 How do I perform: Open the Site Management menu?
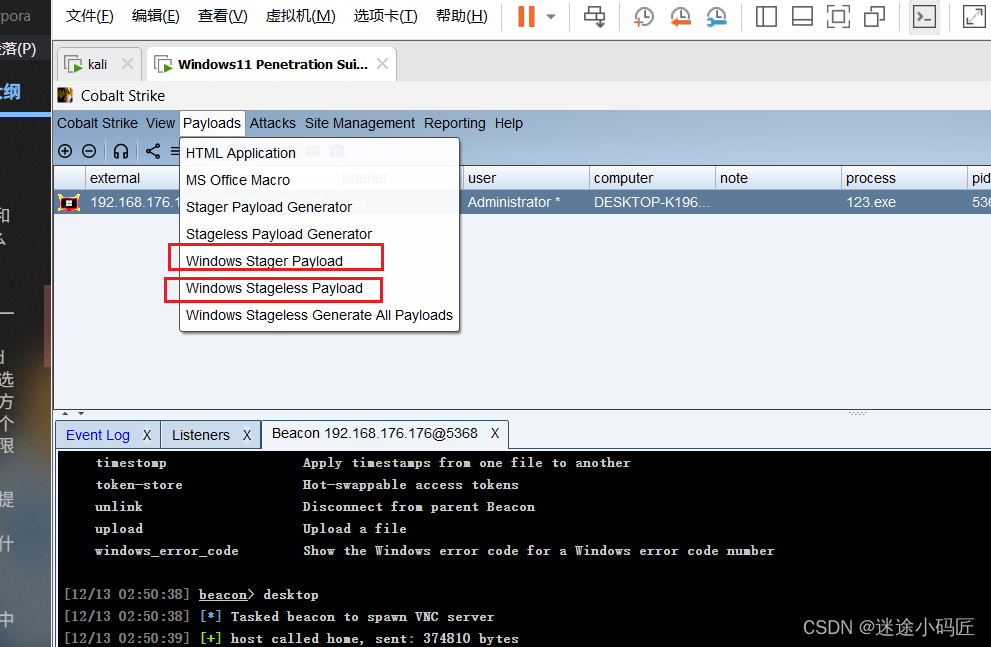click(x=360, y=123)
